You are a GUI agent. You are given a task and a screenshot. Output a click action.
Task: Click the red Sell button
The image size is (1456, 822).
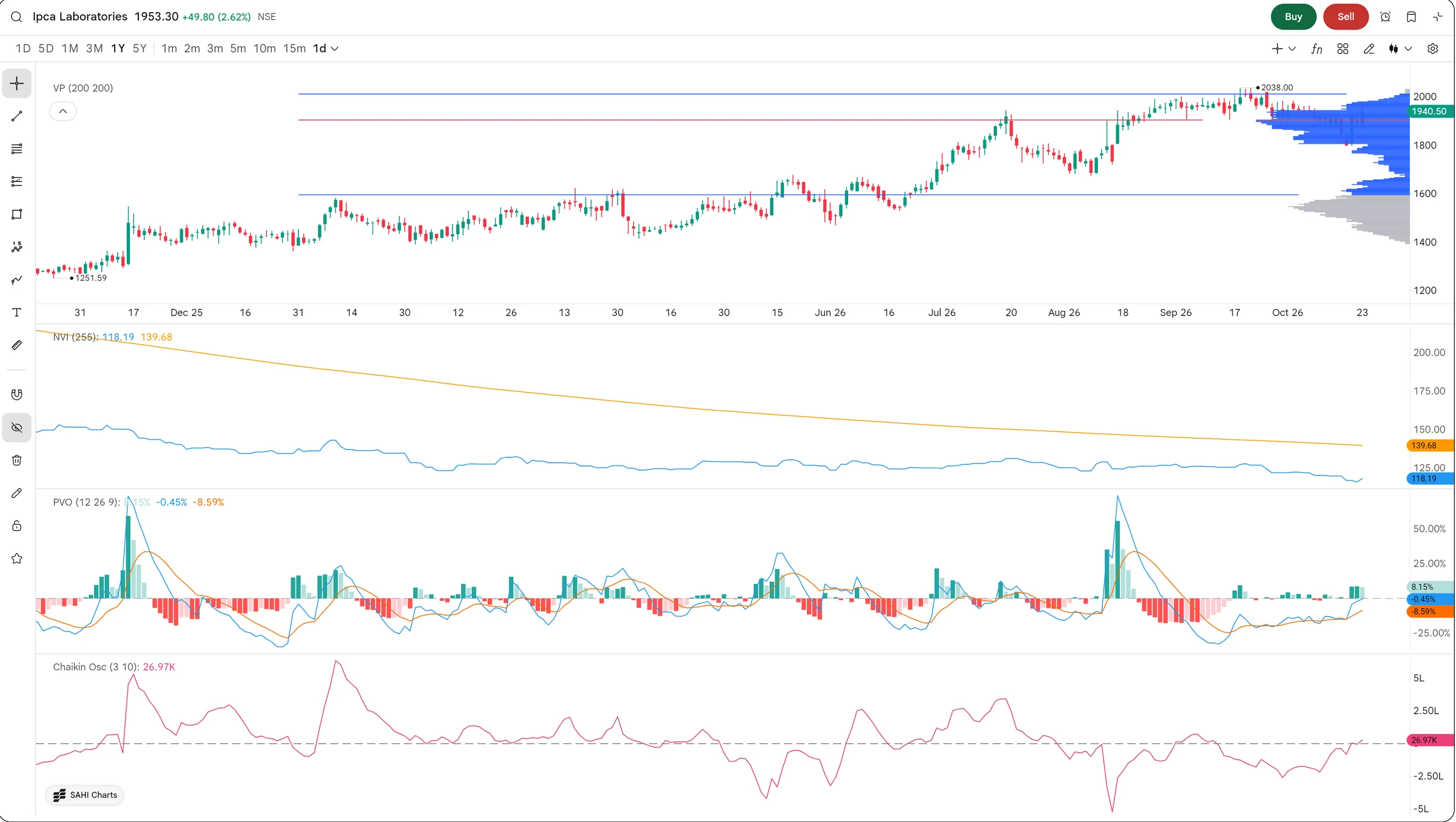(1346, 17)
